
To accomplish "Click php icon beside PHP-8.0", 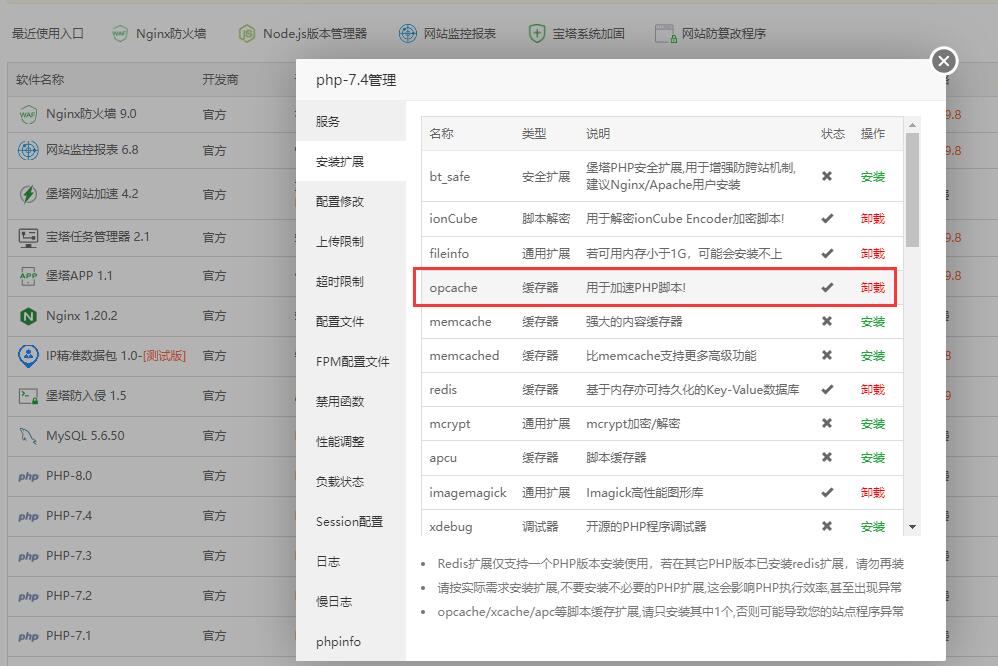I will pos(28,476).
